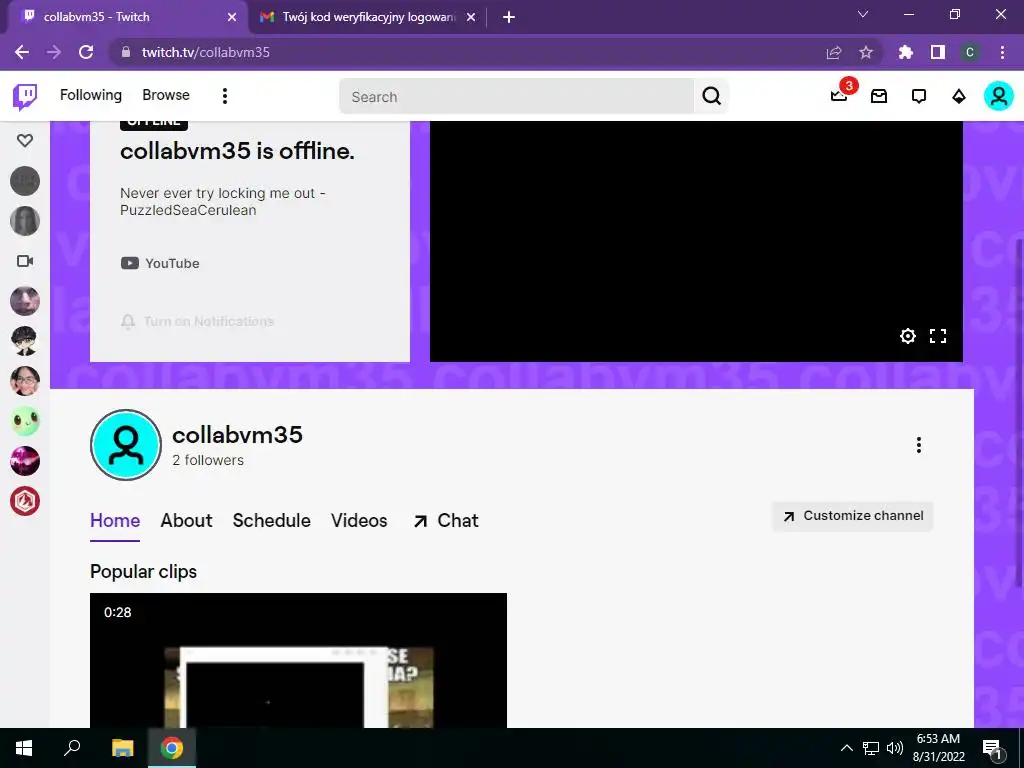Open volume speaker tray icon
The width and height of the screenshot is (1024, 768).
(x=895, y=748)
